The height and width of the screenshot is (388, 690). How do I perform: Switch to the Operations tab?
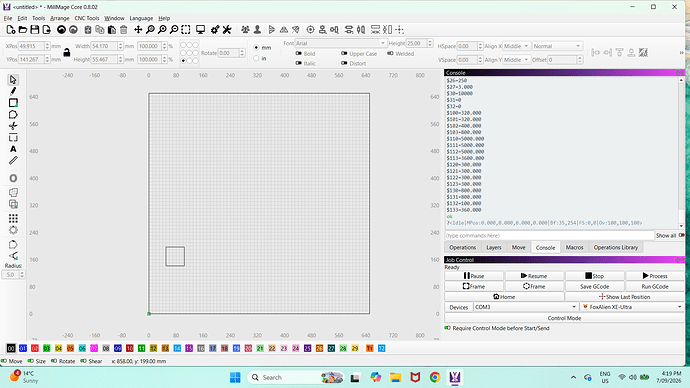pos(462,247)
